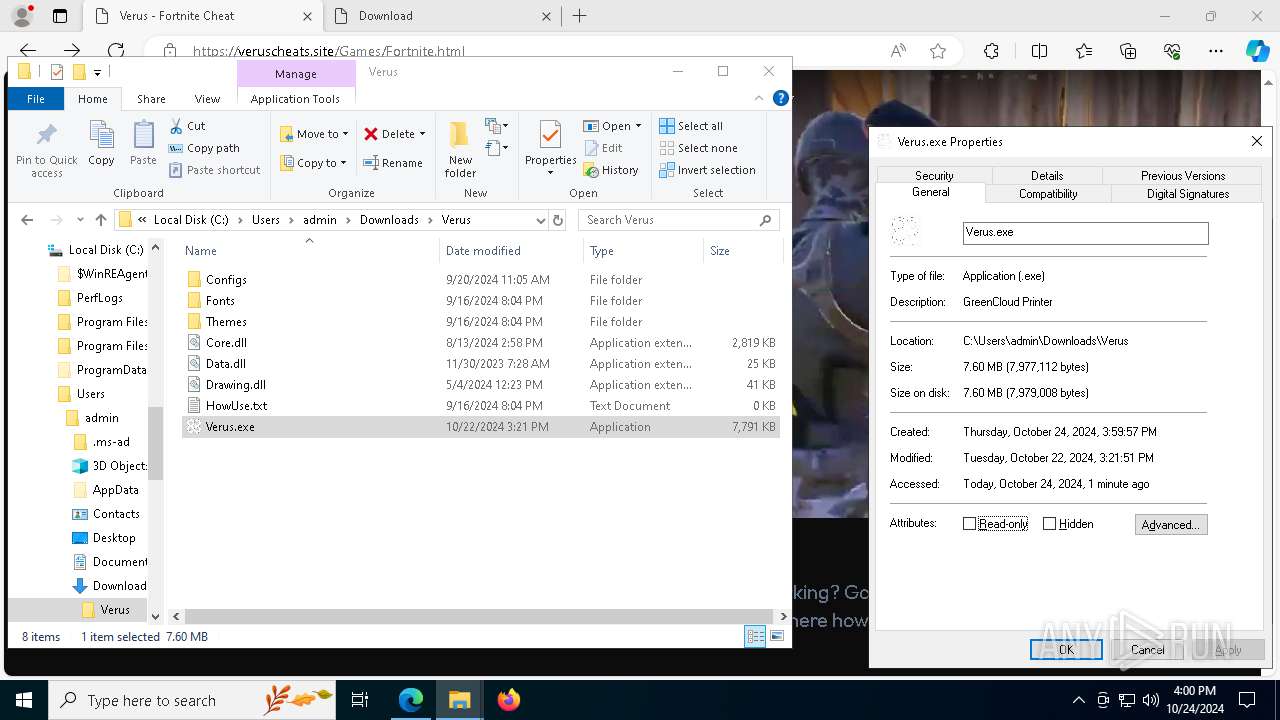
Task: Click OK in Verus.exe Properties
Action: pyautogui.click(x=1066, y=649)
